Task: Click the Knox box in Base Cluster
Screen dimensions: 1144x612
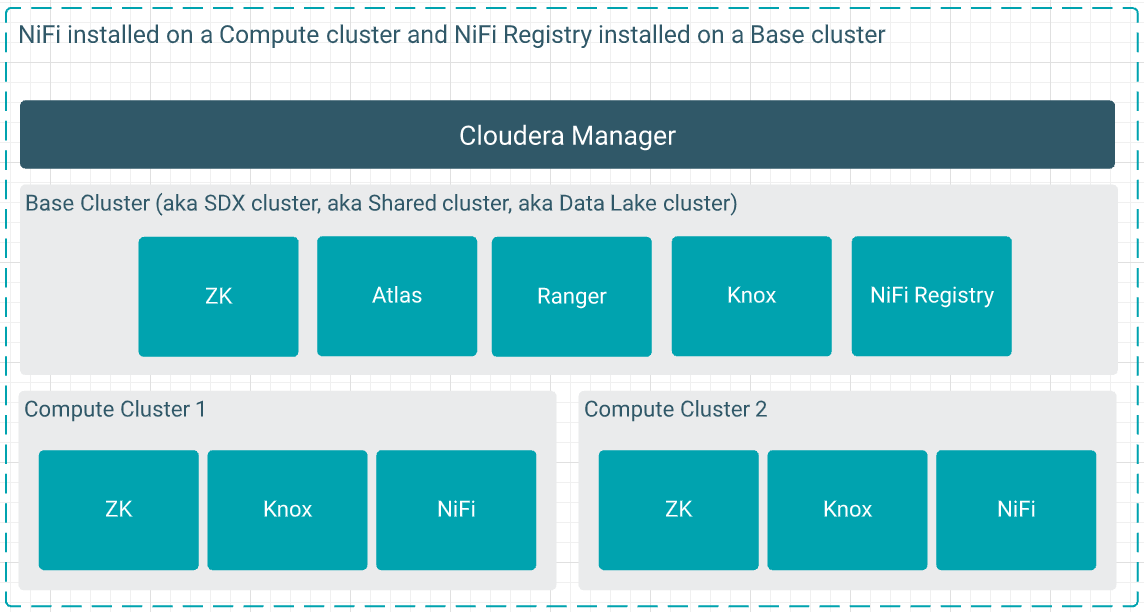Action: 751,296
